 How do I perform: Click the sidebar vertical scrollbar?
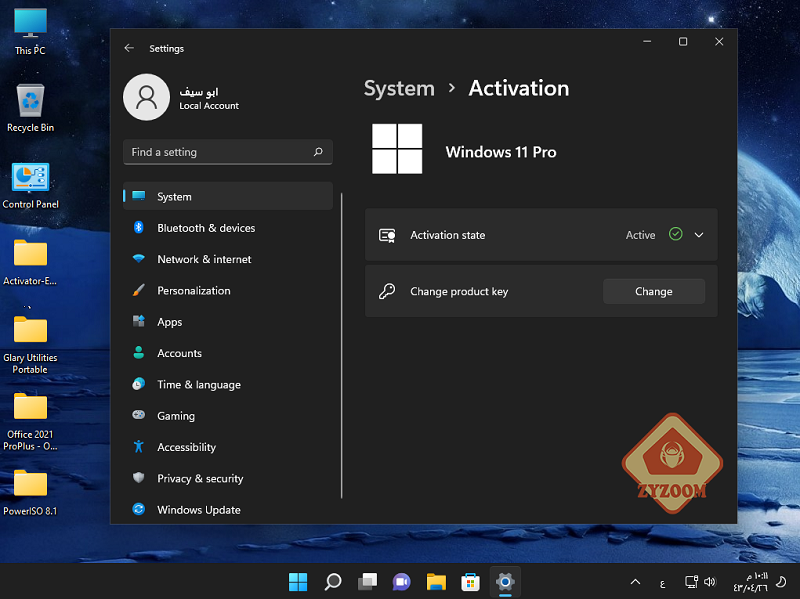click(x=341, y=345)
